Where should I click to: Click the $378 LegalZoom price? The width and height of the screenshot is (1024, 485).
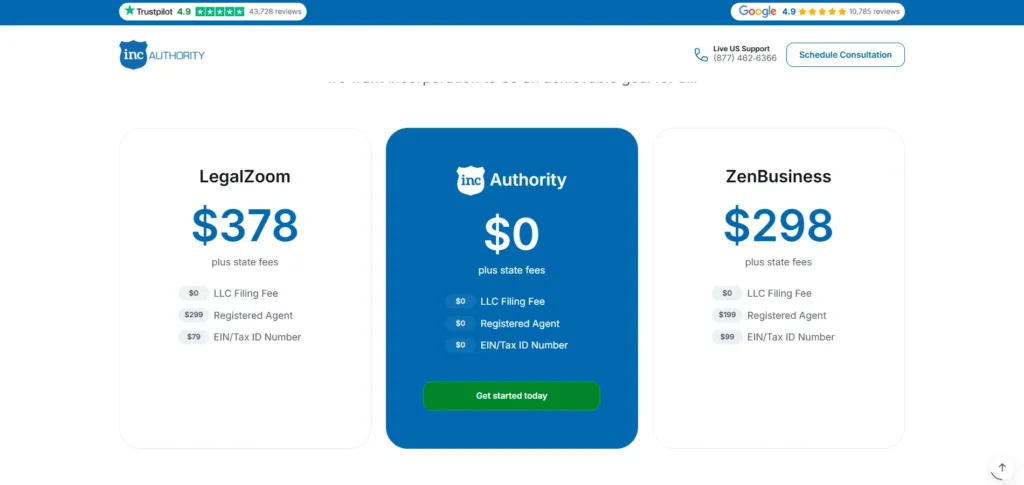coord(245,225)
